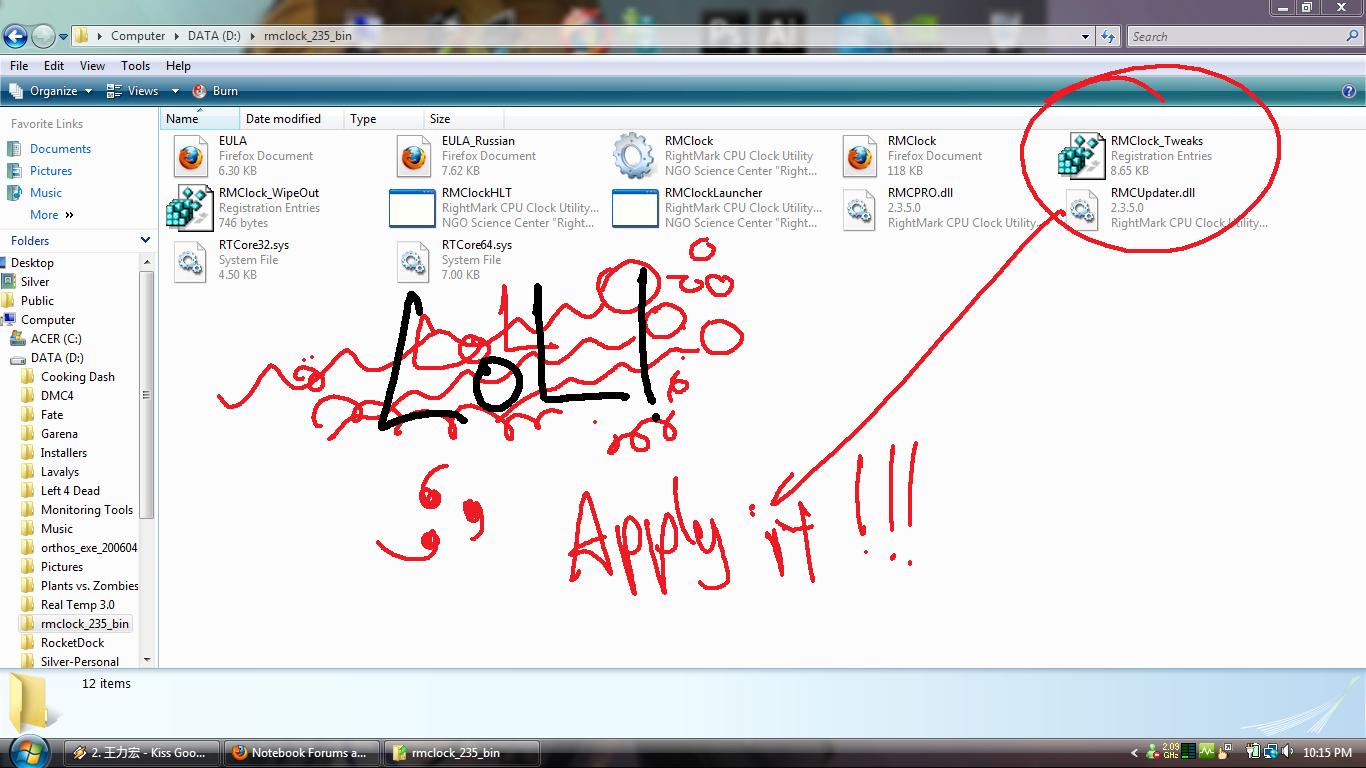This screenshot has width=1366, height=768.
Task: Select Desktop in folder tree
Action: tap(32, 263)
